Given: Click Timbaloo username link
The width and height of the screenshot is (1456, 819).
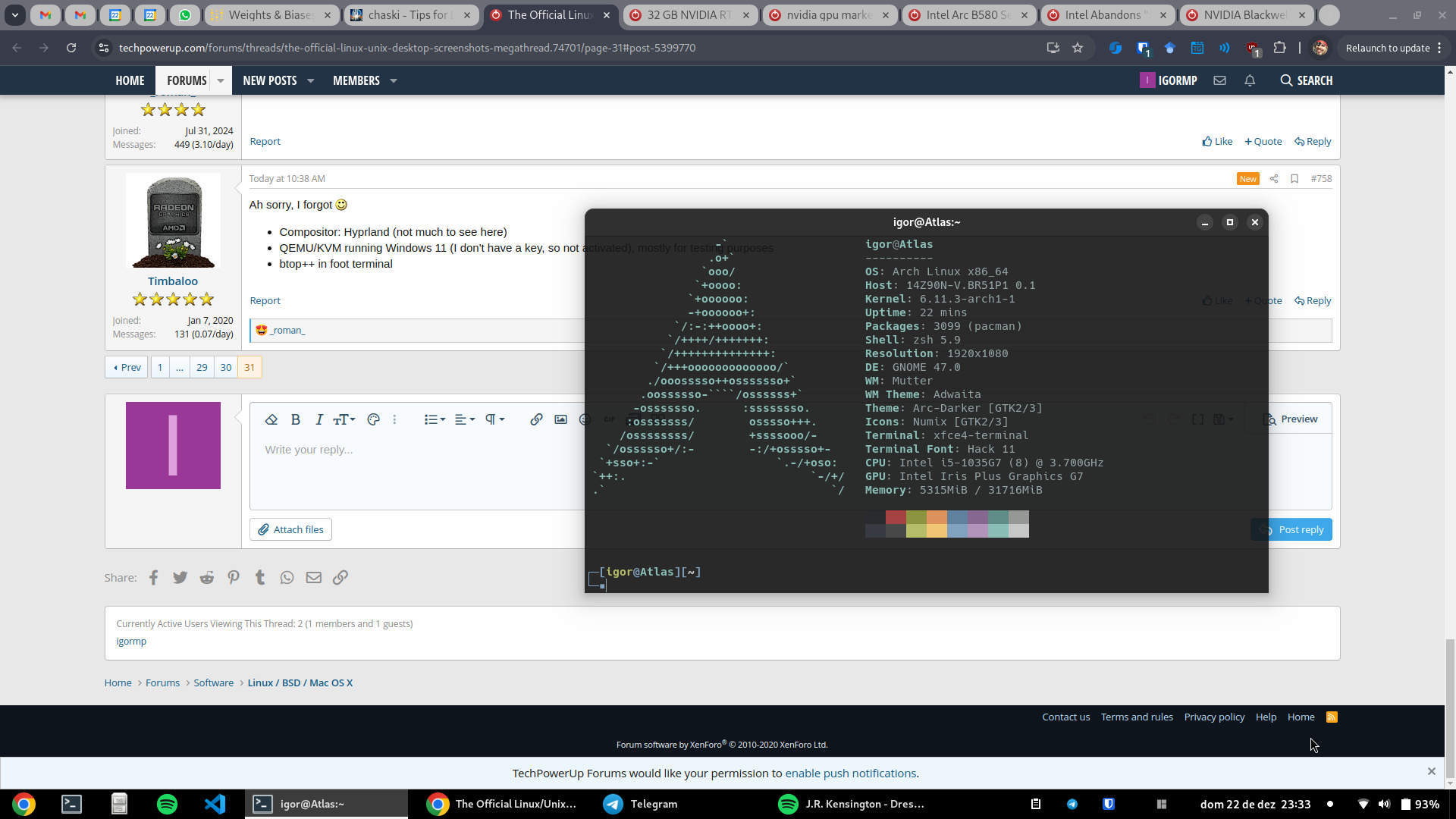Looking at the screenshot, I should point(173,281).
